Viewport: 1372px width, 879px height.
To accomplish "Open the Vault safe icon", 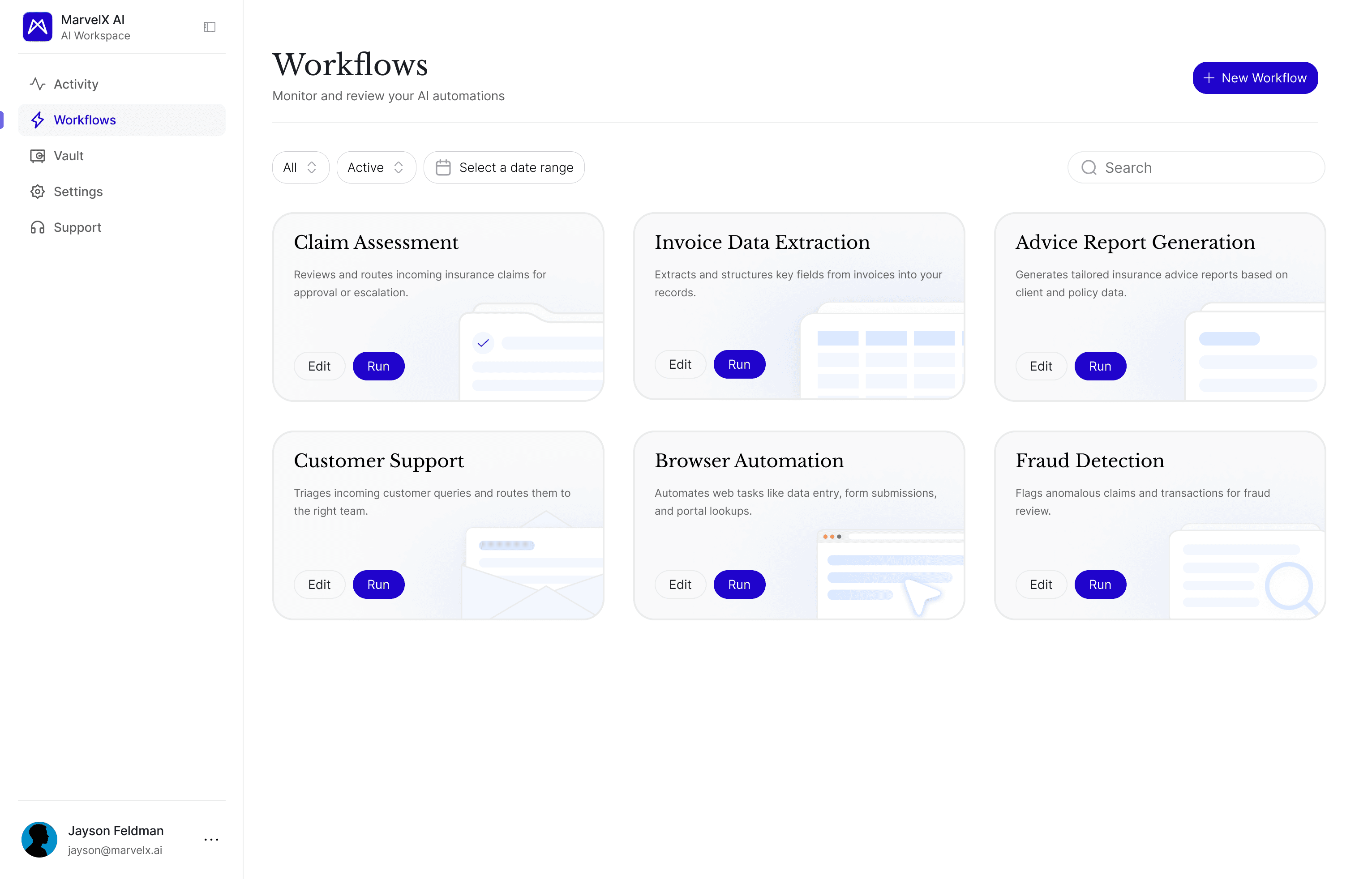I will [x=38, y=156].
